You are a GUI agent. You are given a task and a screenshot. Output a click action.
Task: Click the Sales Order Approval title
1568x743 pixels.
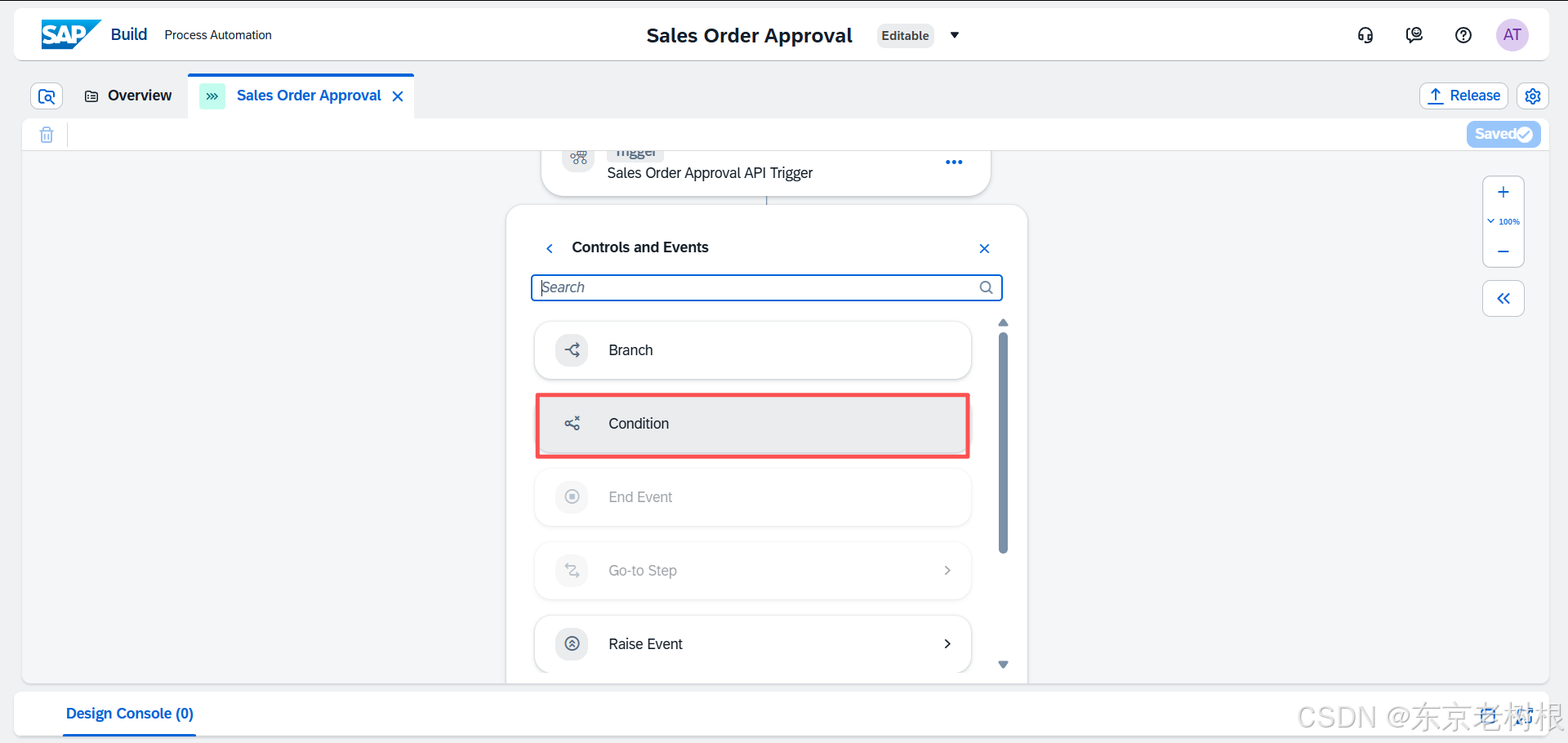coord(749,36)
